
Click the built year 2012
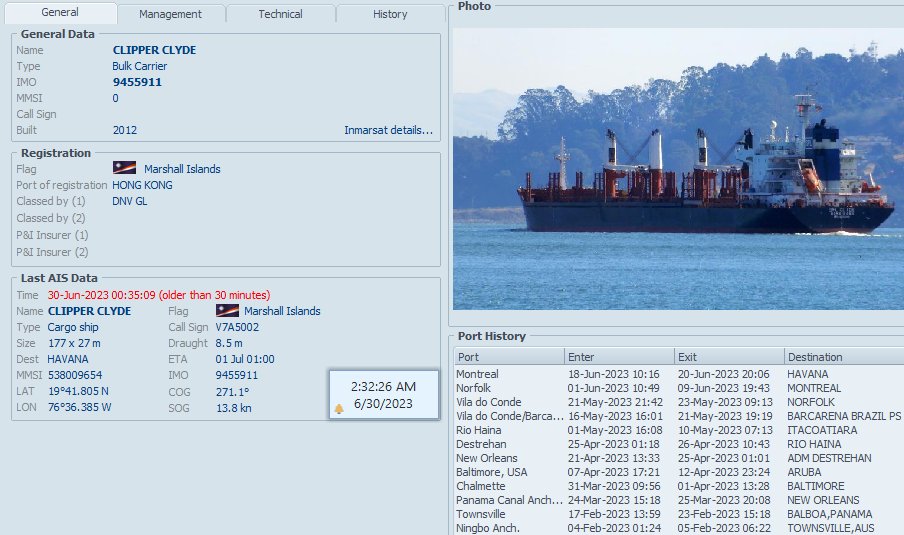125,130
